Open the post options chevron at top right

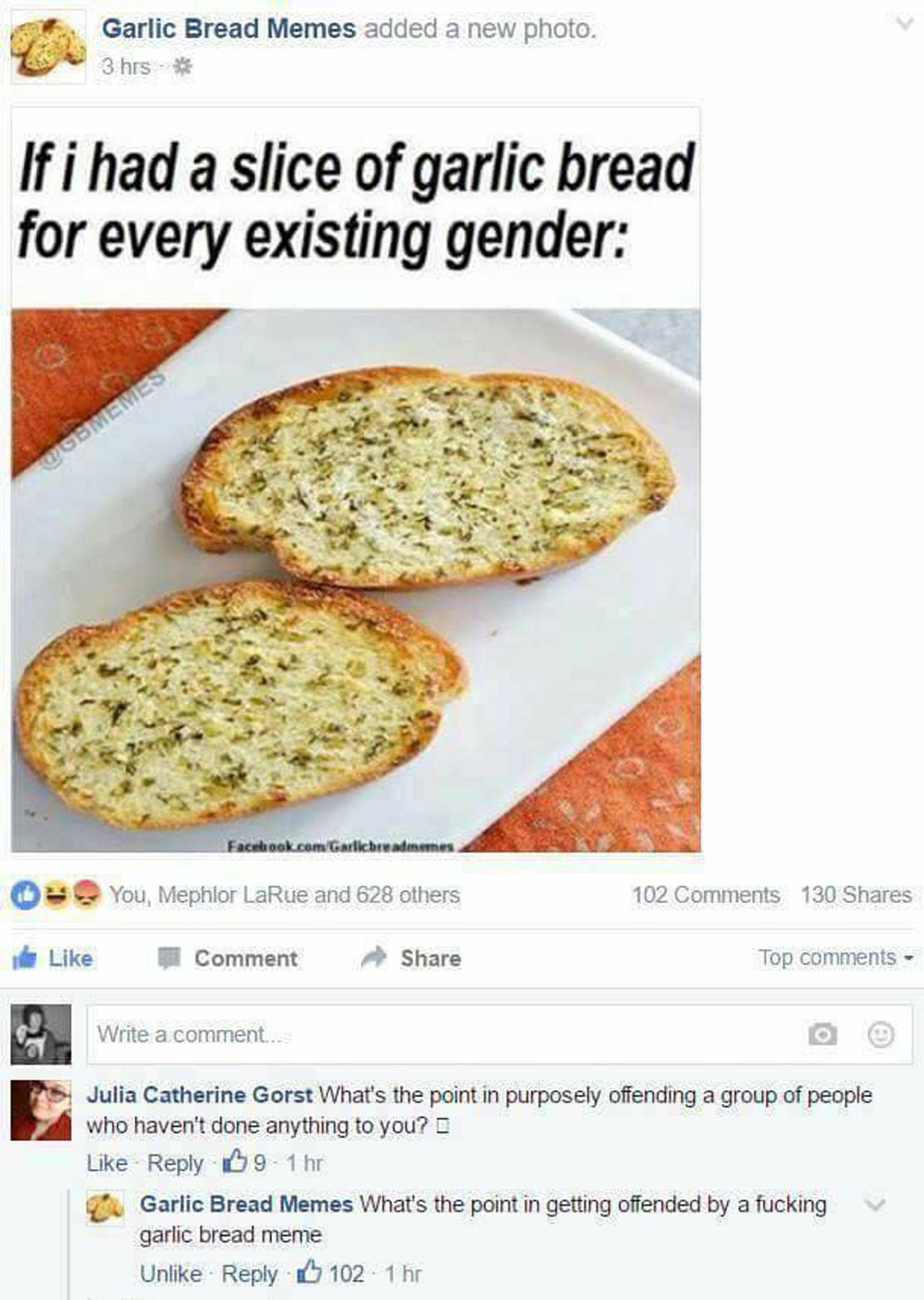coord(904,25)
